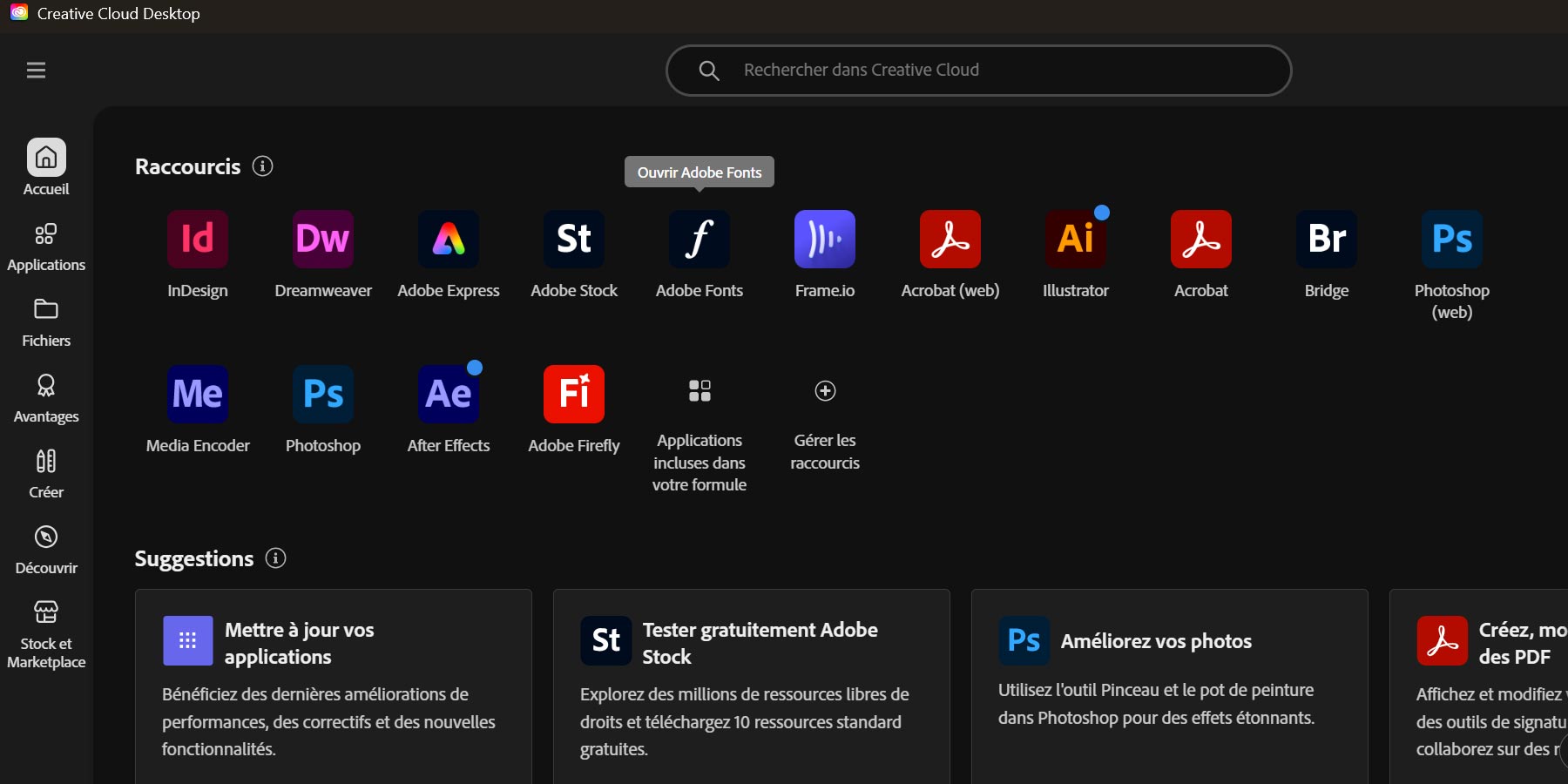Open the hamburger menu
This screenshot has height=784, width=1568.
point(36,70)
